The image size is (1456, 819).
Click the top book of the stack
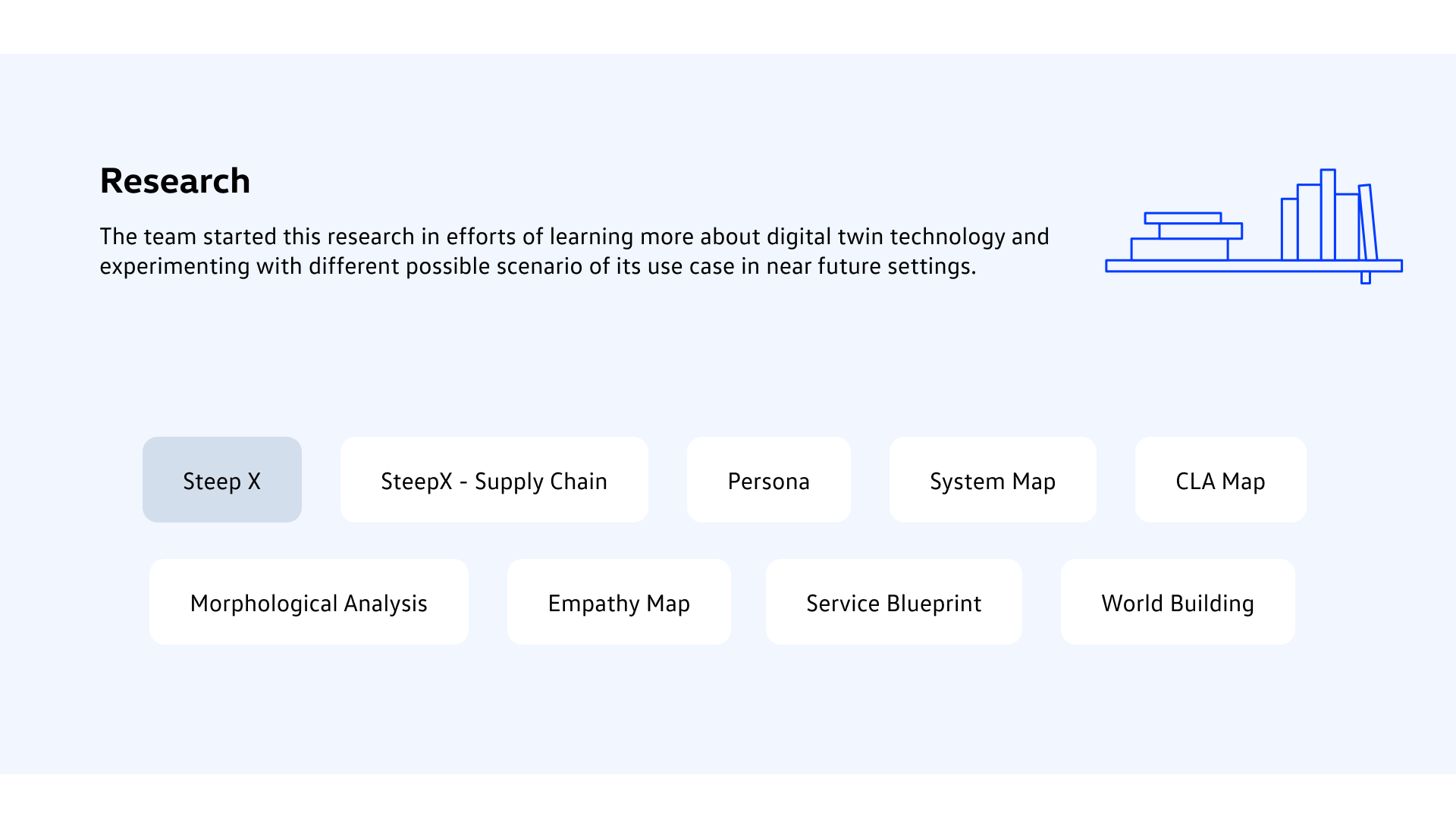1183,218
